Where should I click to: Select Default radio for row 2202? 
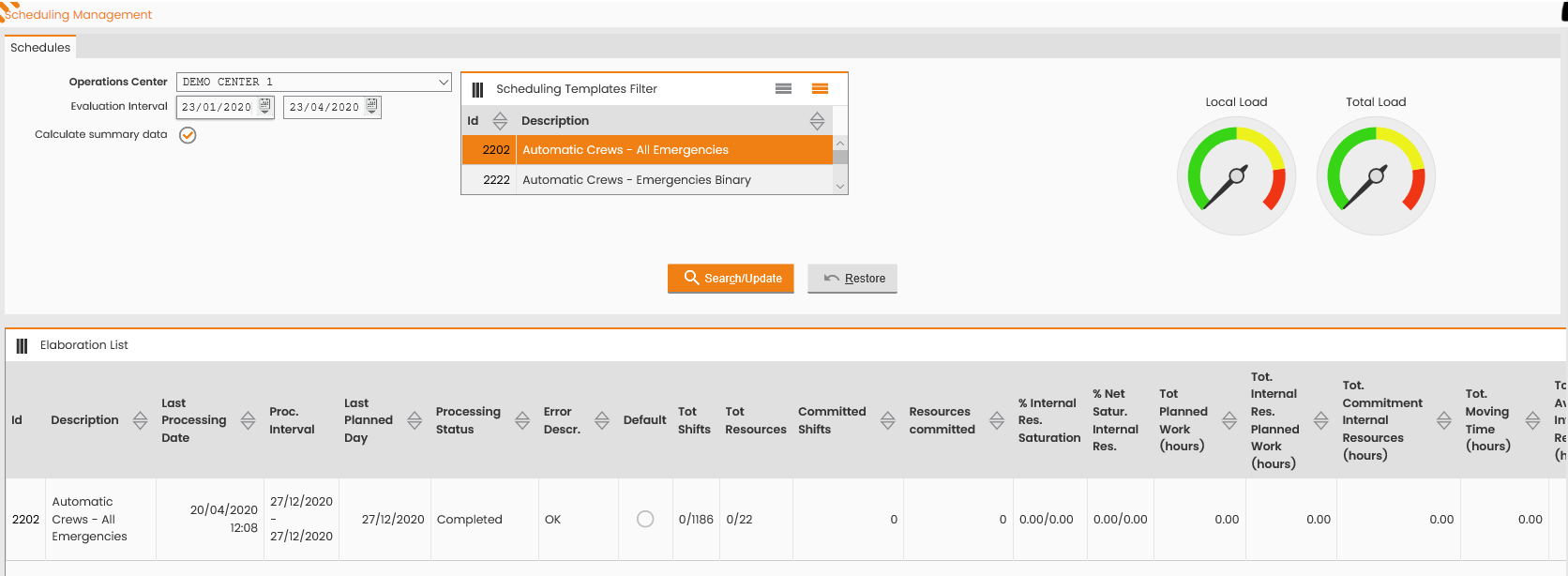coord(645,519)
